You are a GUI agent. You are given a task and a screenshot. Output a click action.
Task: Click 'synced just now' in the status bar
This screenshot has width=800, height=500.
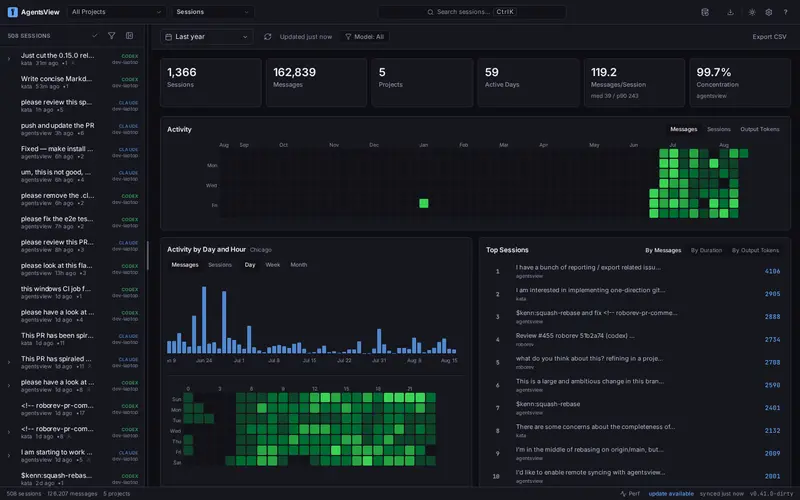(721, 493)
